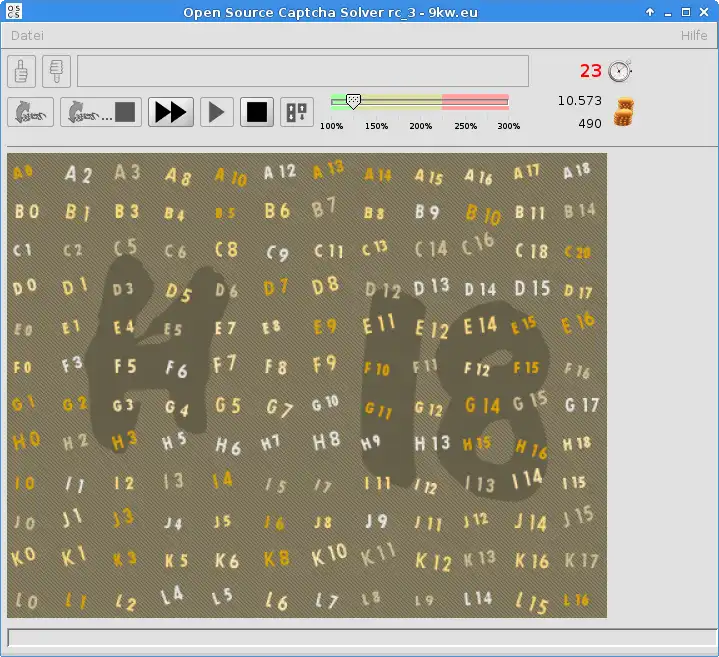The width and height of the screenshot is (719, 657).
Task: Select cell A2 in the captcha image
Action: (x=78, y=175)
